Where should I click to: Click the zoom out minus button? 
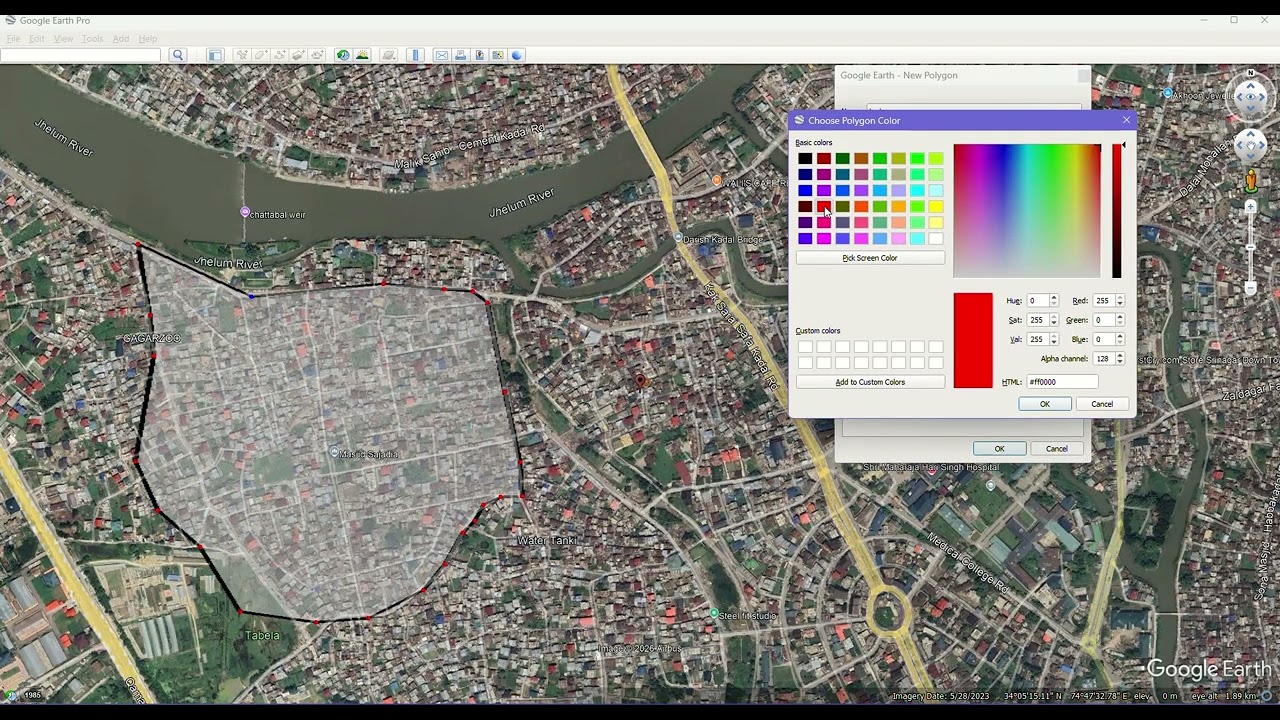(x=1251, y=288)
